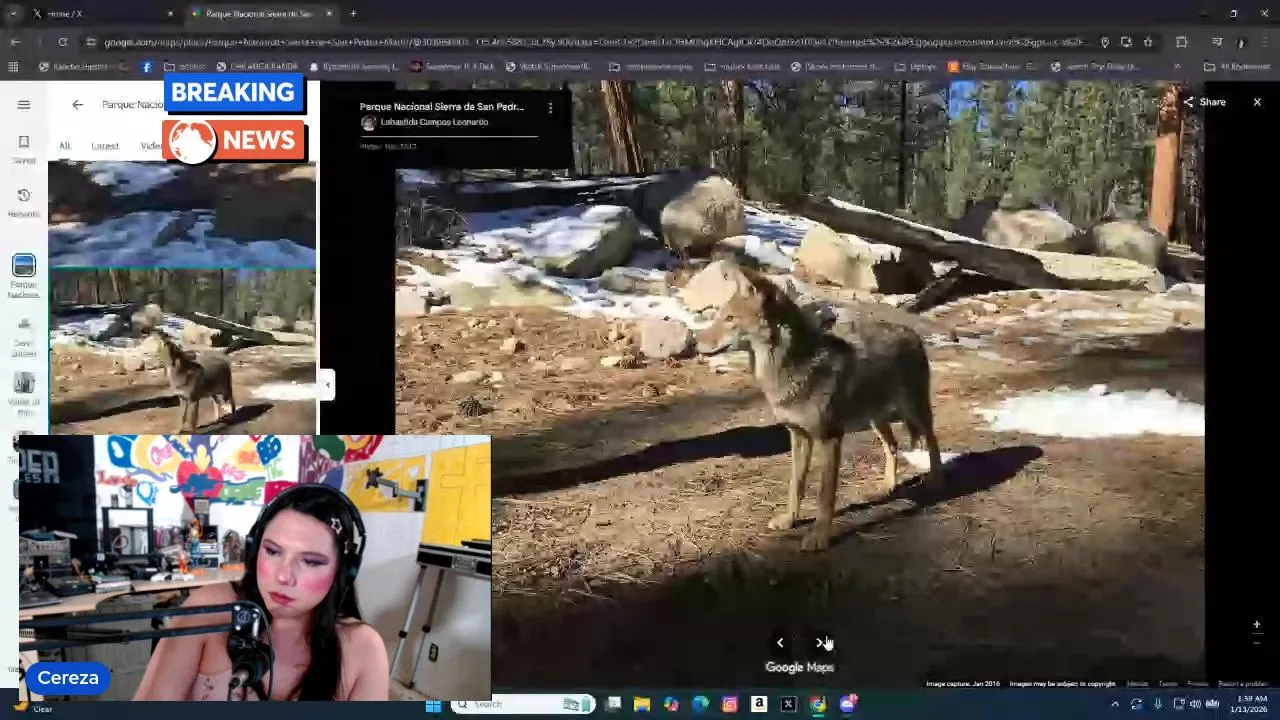The image size is (1280, 720).
Task: Go back using the arrow beside Parque Nacional
Action: click(x=77, y=104)
